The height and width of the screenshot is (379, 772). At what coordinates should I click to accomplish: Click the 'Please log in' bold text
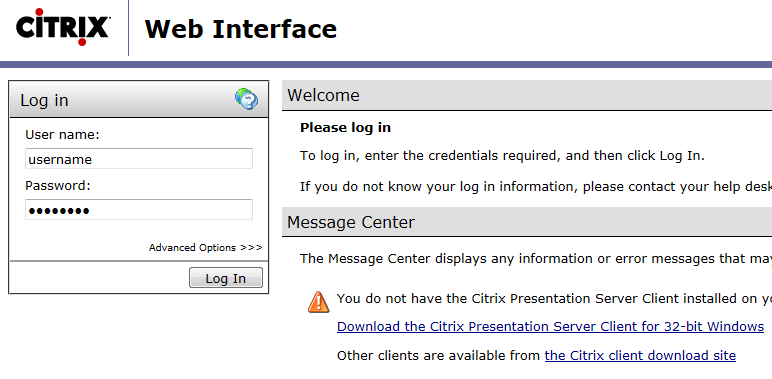pos(346,128)
